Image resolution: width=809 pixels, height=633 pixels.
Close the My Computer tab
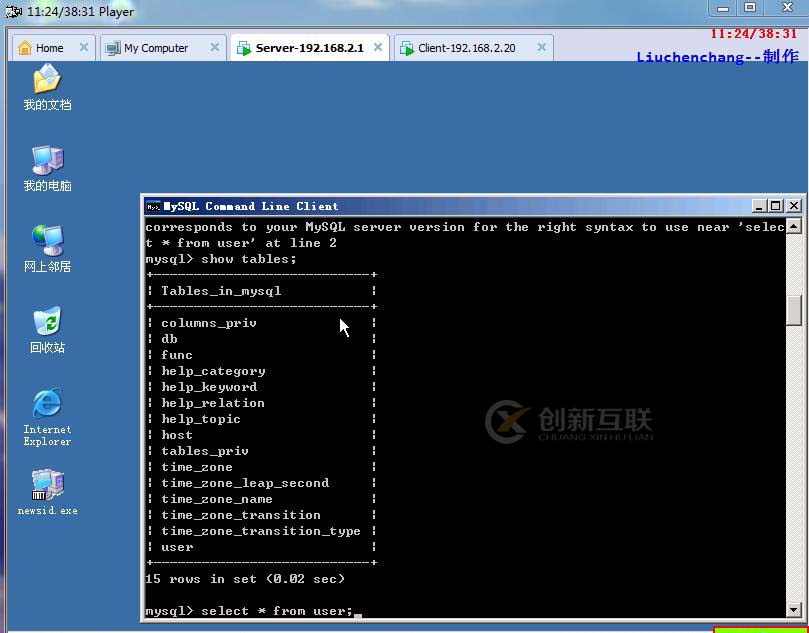click(215, 47)
